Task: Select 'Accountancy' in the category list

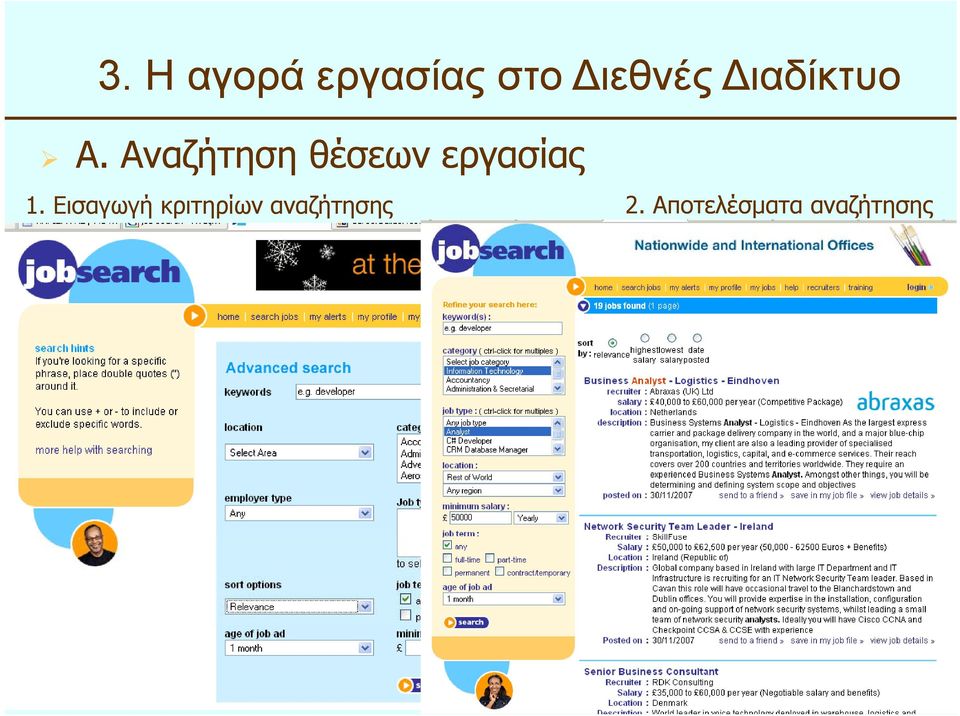Action: tap(497, 380)
